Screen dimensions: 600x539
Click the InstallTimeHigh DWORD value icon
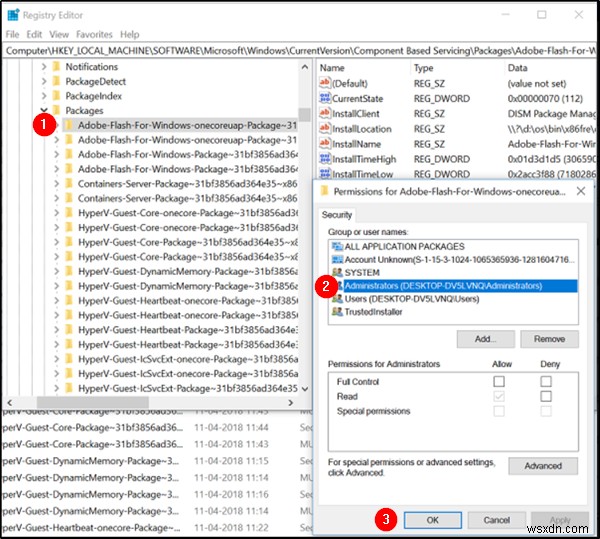coord(325,159)
